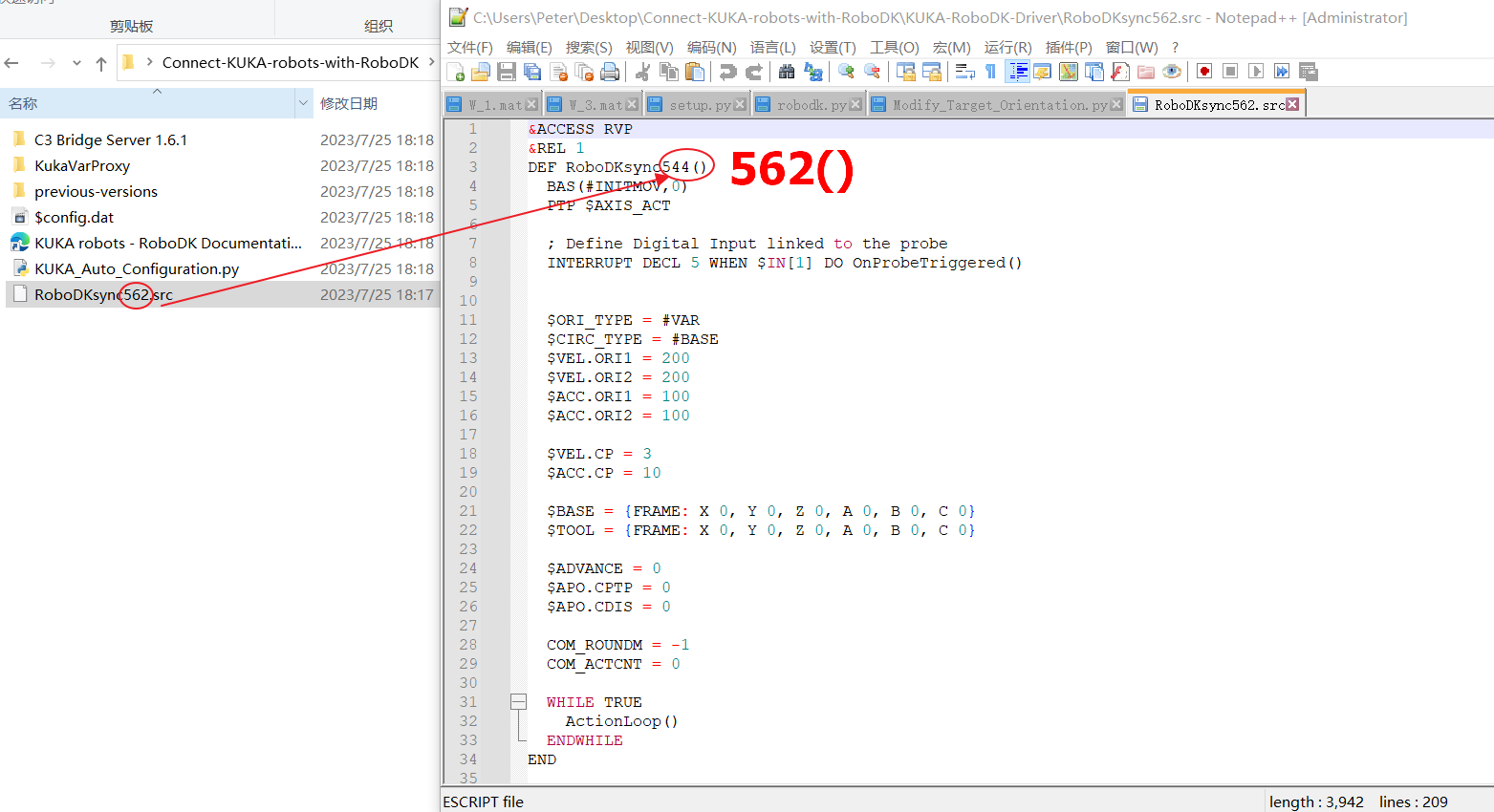Expand the name column filter dropdown

pyautogui.click(x=303, y=103)
